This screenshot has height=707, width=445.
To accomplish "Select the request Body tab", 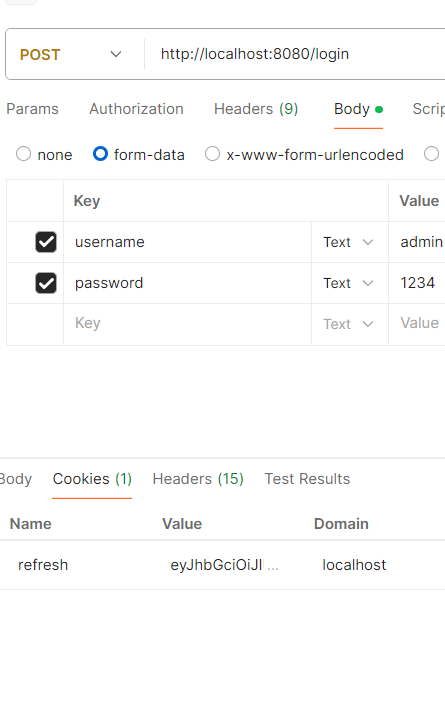I will click(x=358, y=109).
